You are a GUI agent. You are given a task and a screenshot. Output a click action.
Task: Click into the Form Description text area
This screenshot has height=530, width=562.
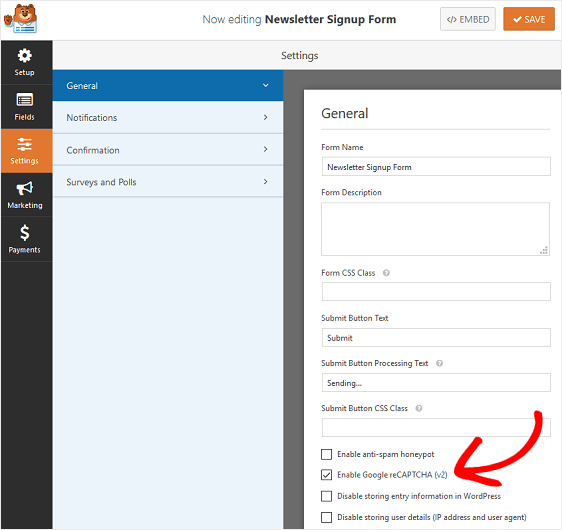click(435, 229)
